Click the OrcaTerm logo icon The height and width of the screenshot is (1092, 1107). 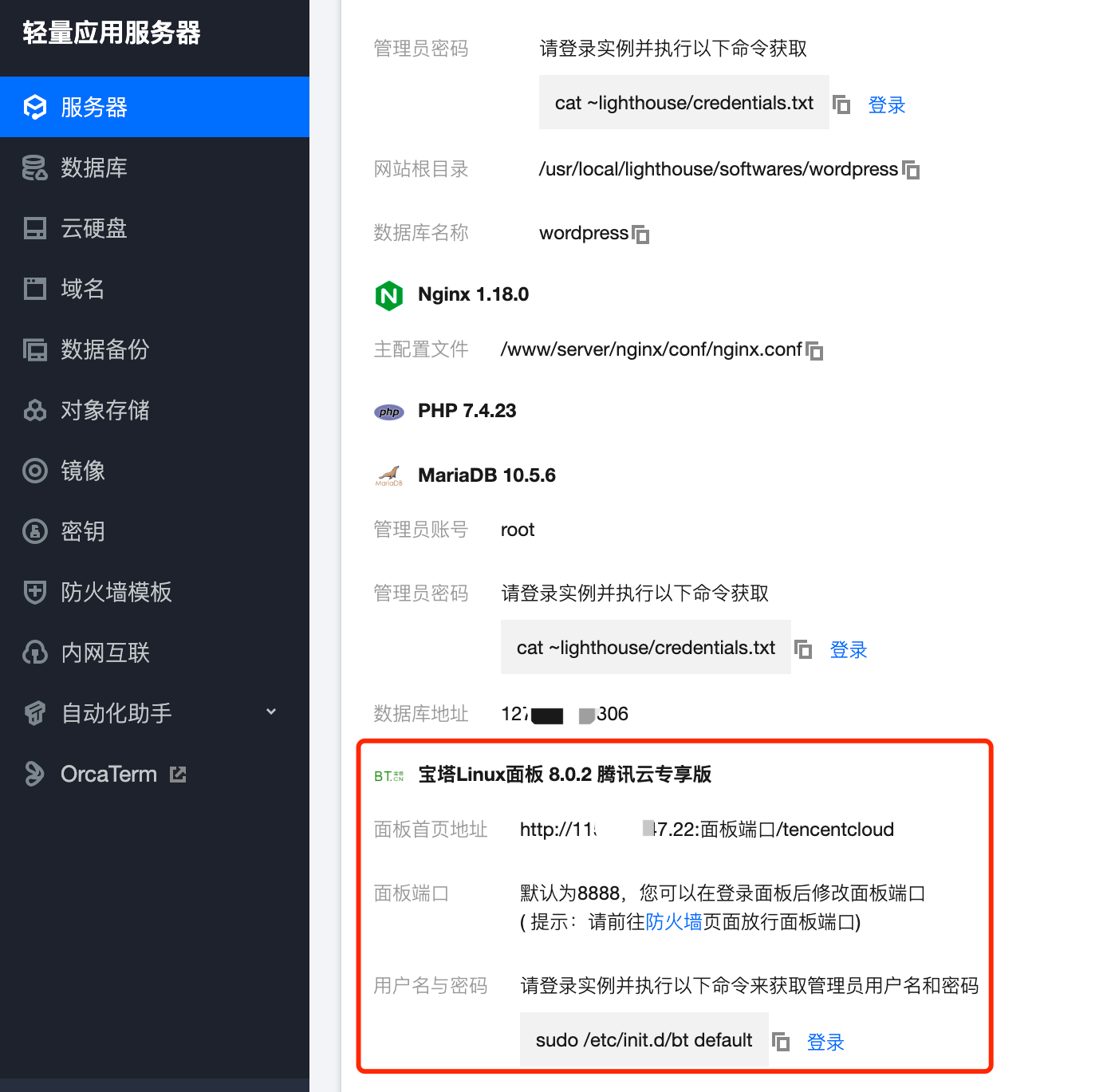point(35,774)
